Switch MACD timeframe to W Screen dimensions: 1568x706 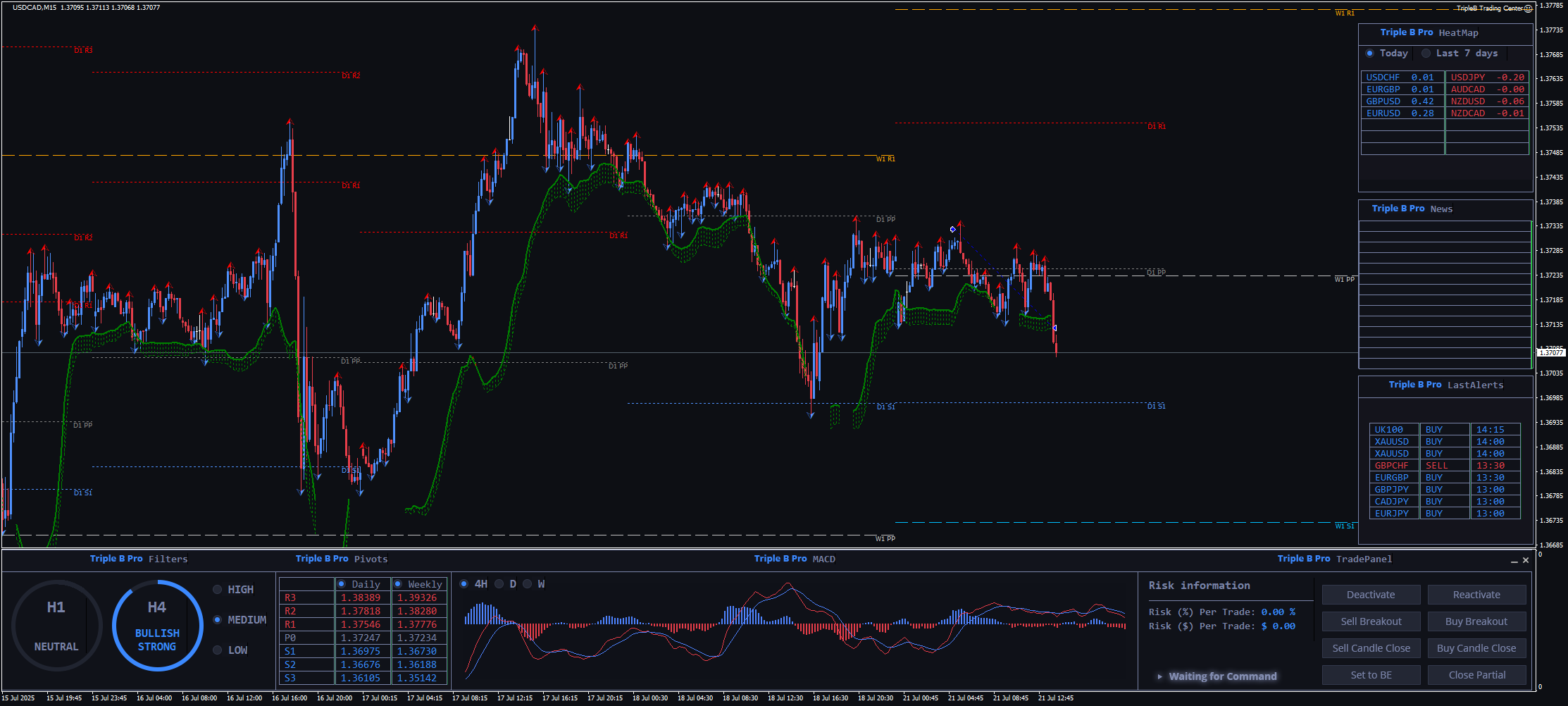click(x=528, y=584)
